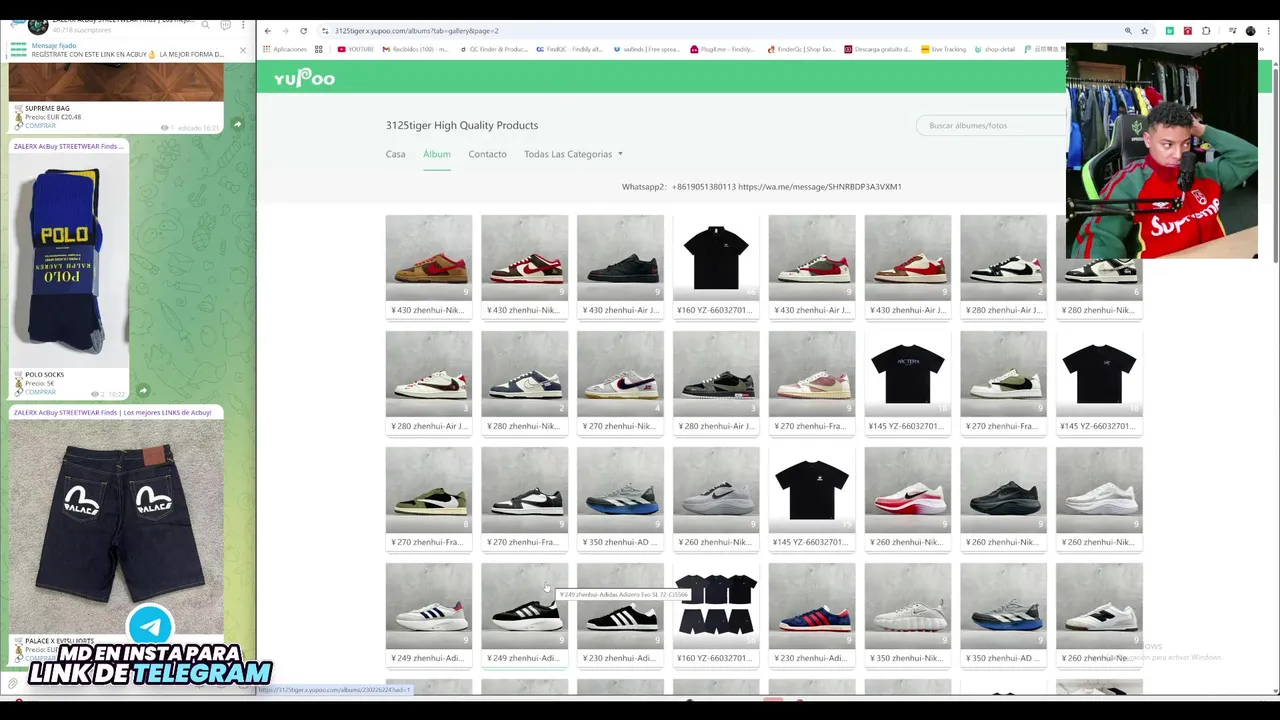
Task: Open the brown Nike dunk album thumbnail
Action: point(429,258)
